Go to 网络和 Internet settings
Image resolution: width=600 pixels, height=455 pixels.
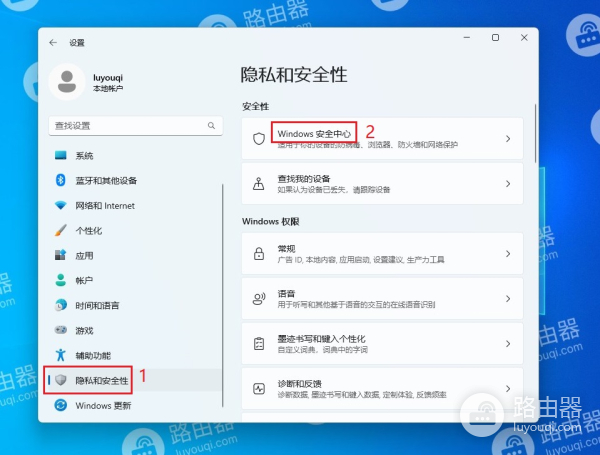pyautogui.click(x=105, y=206)
